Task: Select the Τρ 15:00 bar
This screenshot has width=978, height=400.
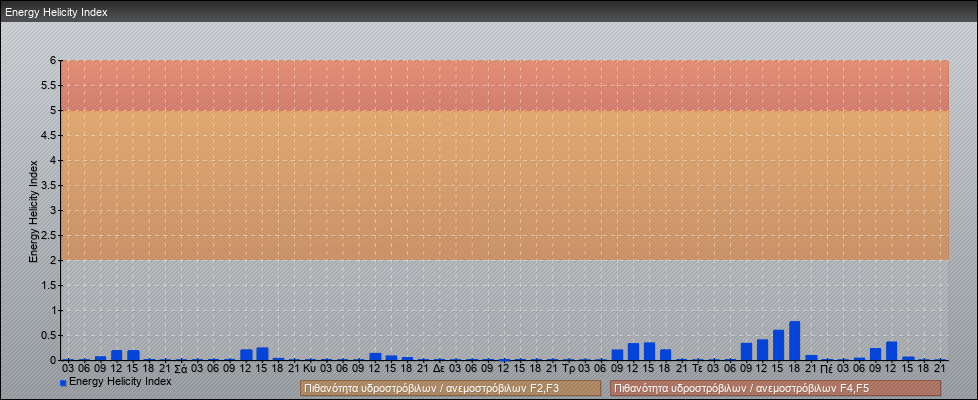Action: coord(649,351)
